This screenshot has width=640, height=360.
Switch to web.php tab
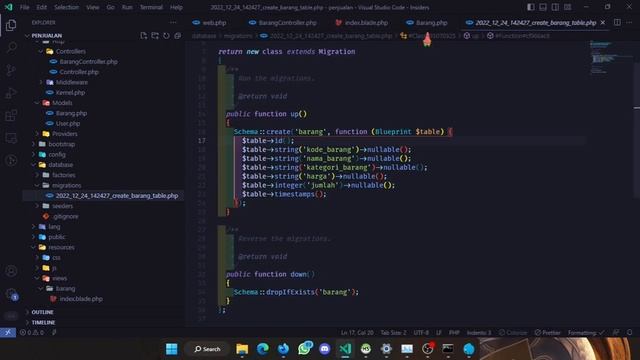pyautogui.click(x=209, y=23)
